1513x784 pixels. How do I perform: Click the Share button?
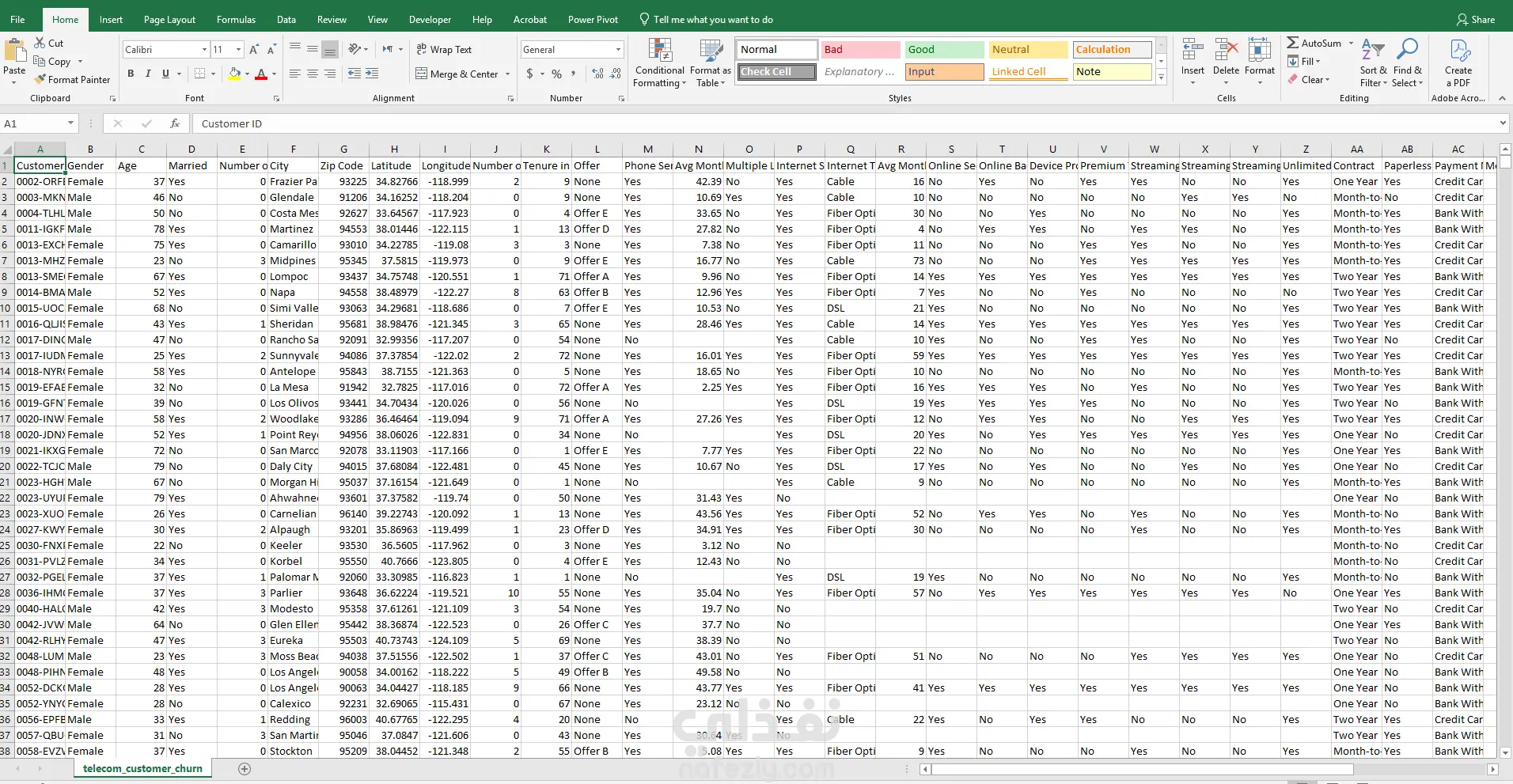click(x=1476, y=19)
